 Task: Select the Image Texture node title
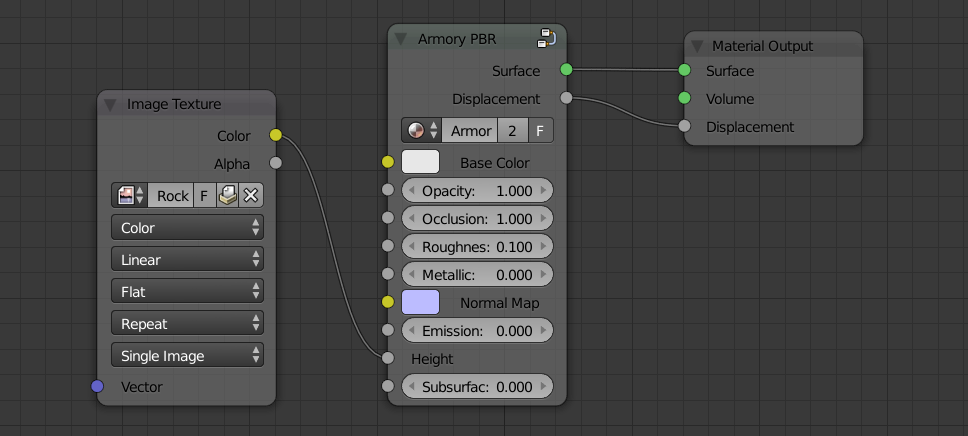(x=173, y=104)
